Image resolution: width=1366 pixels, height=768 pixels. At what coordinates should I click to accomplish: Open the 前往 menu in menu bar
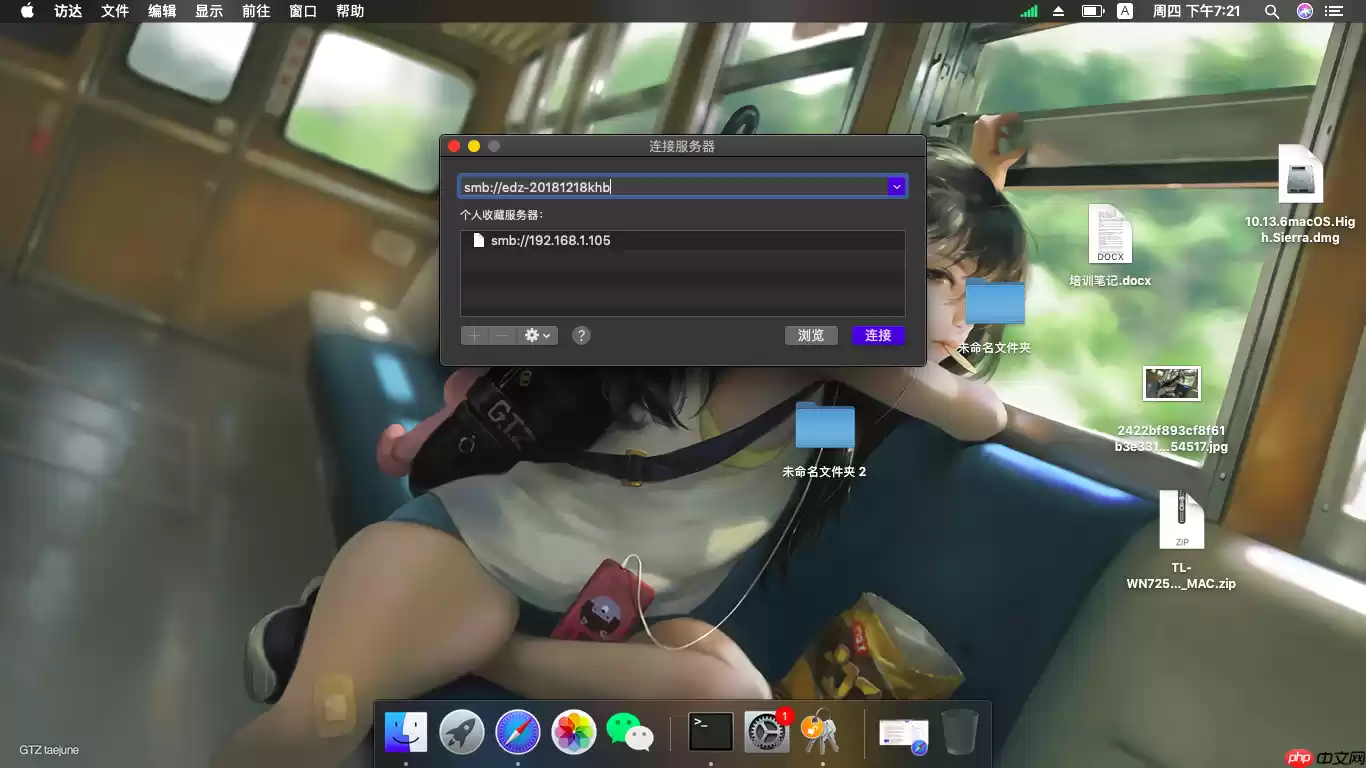pyautogui.click(x=255, y=11)
